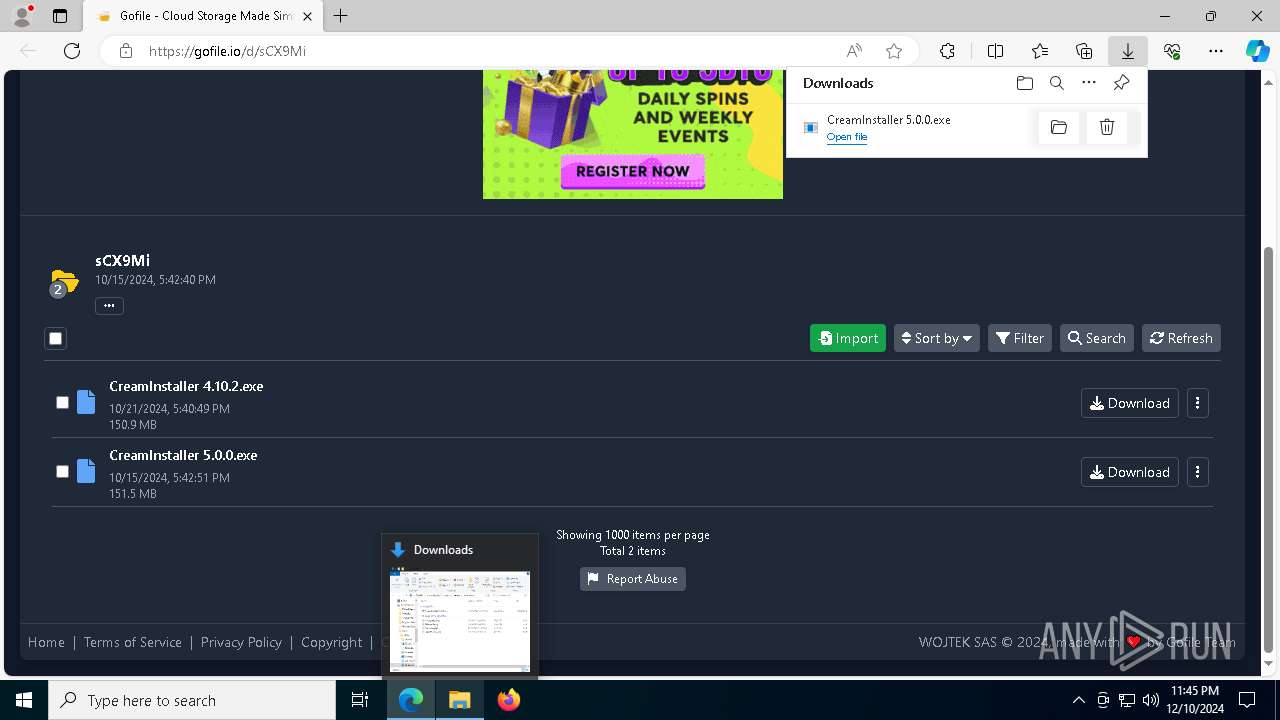The image size is (1280, 720).
Task: Expand the Sort by dropdown
Action: [936, 338]
